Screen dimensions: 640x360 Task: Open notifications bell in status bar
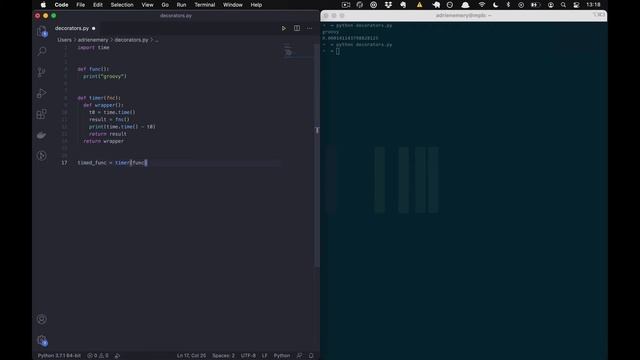click(311, 356)
